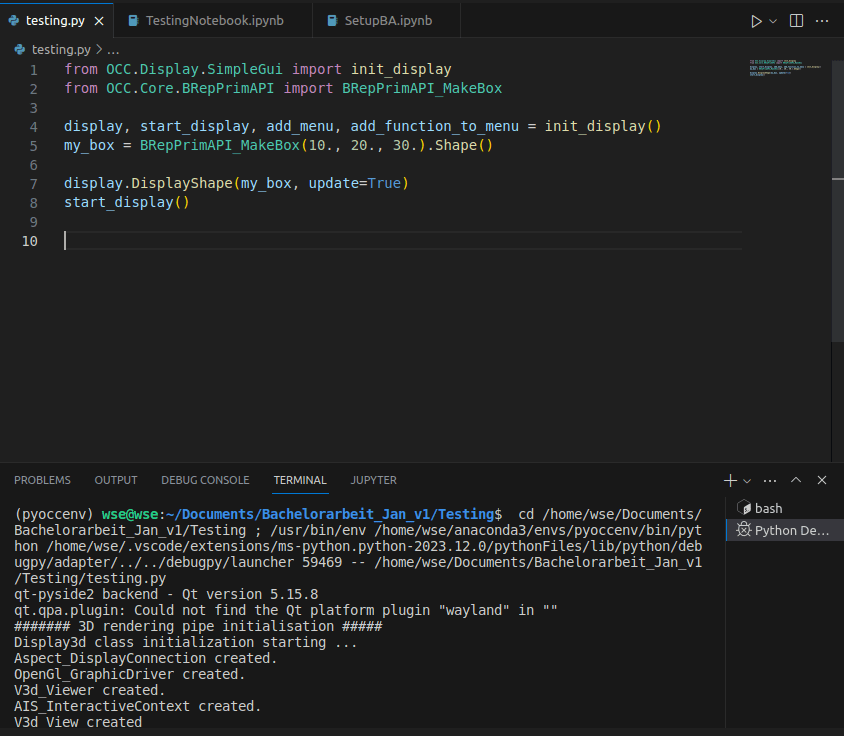Select the Python Debug Console terminal
The height and width of the screenshot is (736, 844).
[x=790, y=531]
